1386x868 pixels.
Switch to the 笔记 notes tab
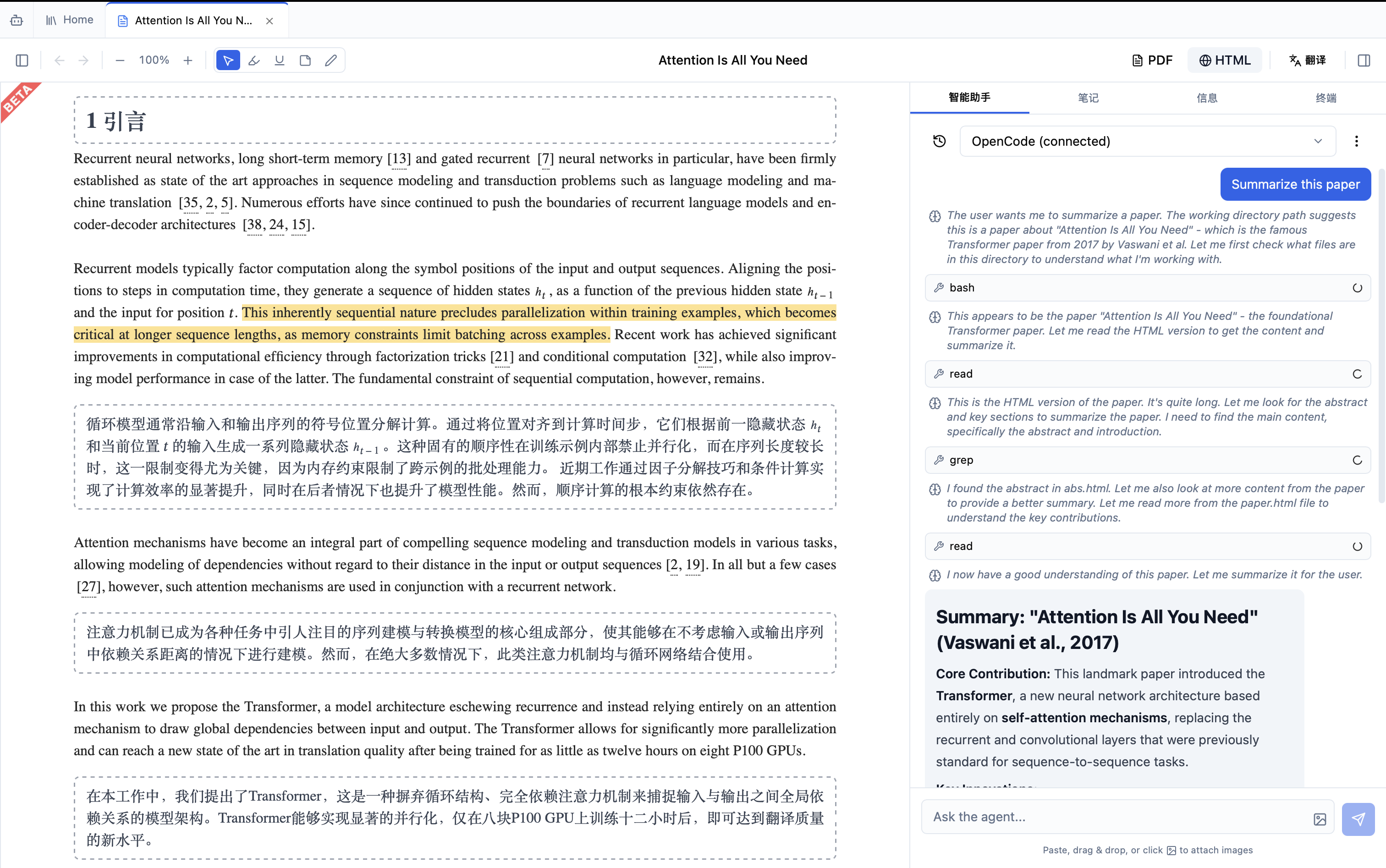click(1088, 98)
